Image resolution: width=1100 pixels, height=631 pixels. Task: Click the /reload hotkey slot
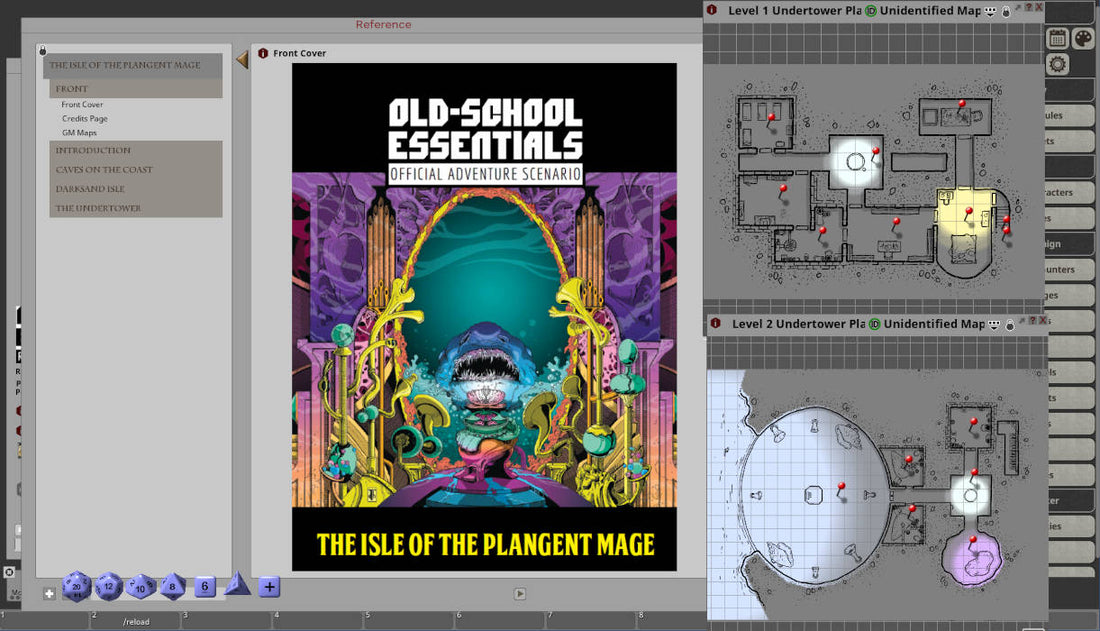pos(136,621)
